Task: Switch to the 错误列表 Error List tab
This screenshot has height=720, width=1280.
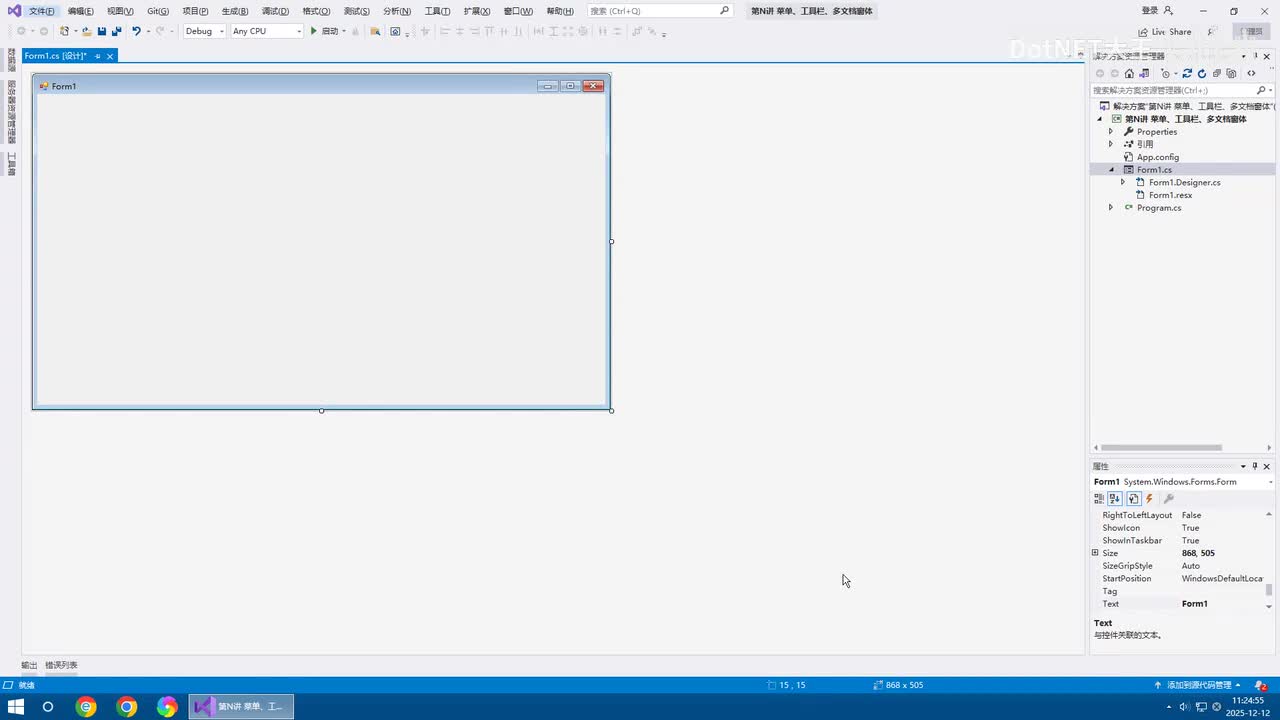Action: coord(61,665)
